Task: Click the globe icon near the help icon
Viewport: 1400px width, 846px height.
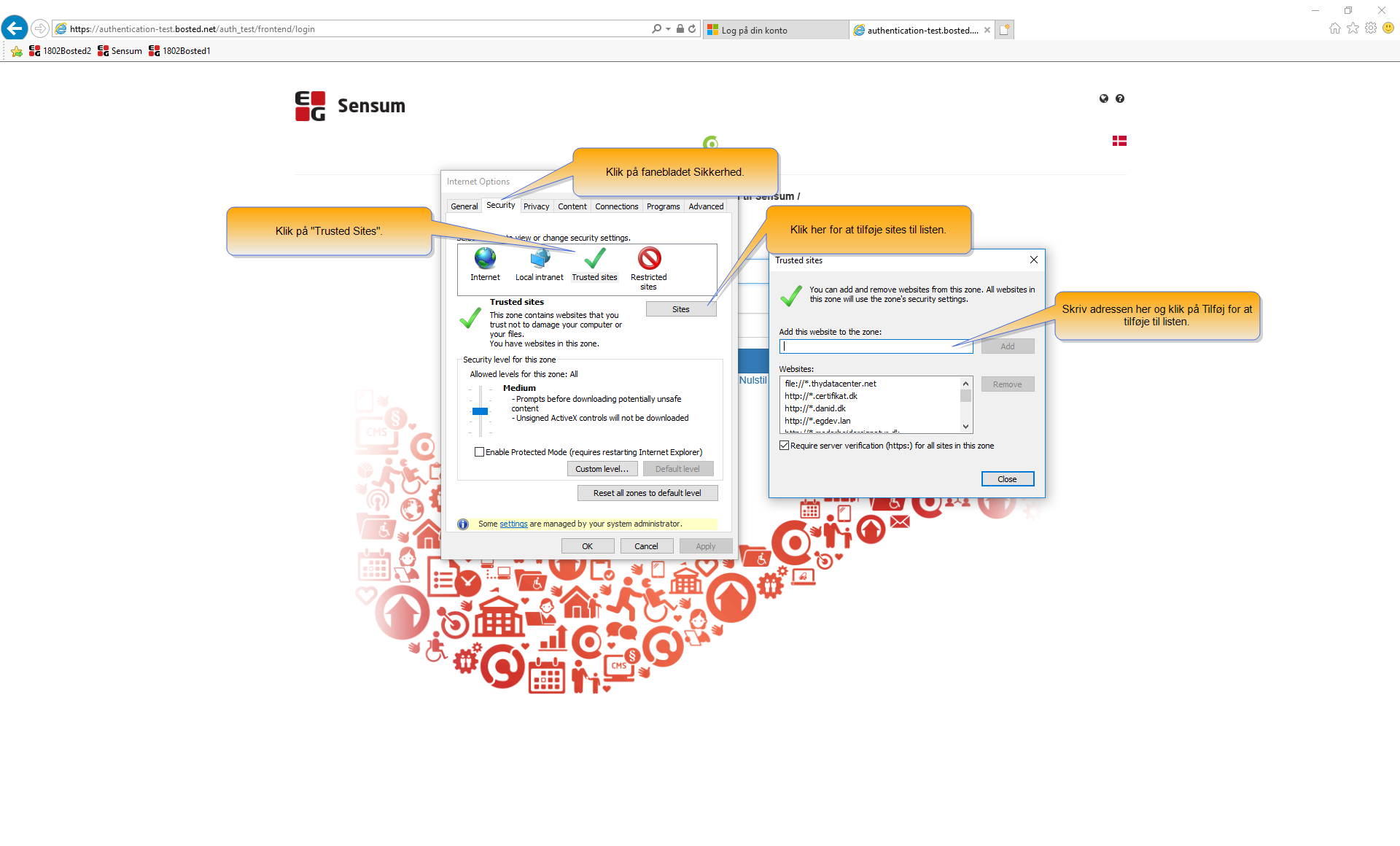Action: pyautogui.click(x=1103, y=98)
